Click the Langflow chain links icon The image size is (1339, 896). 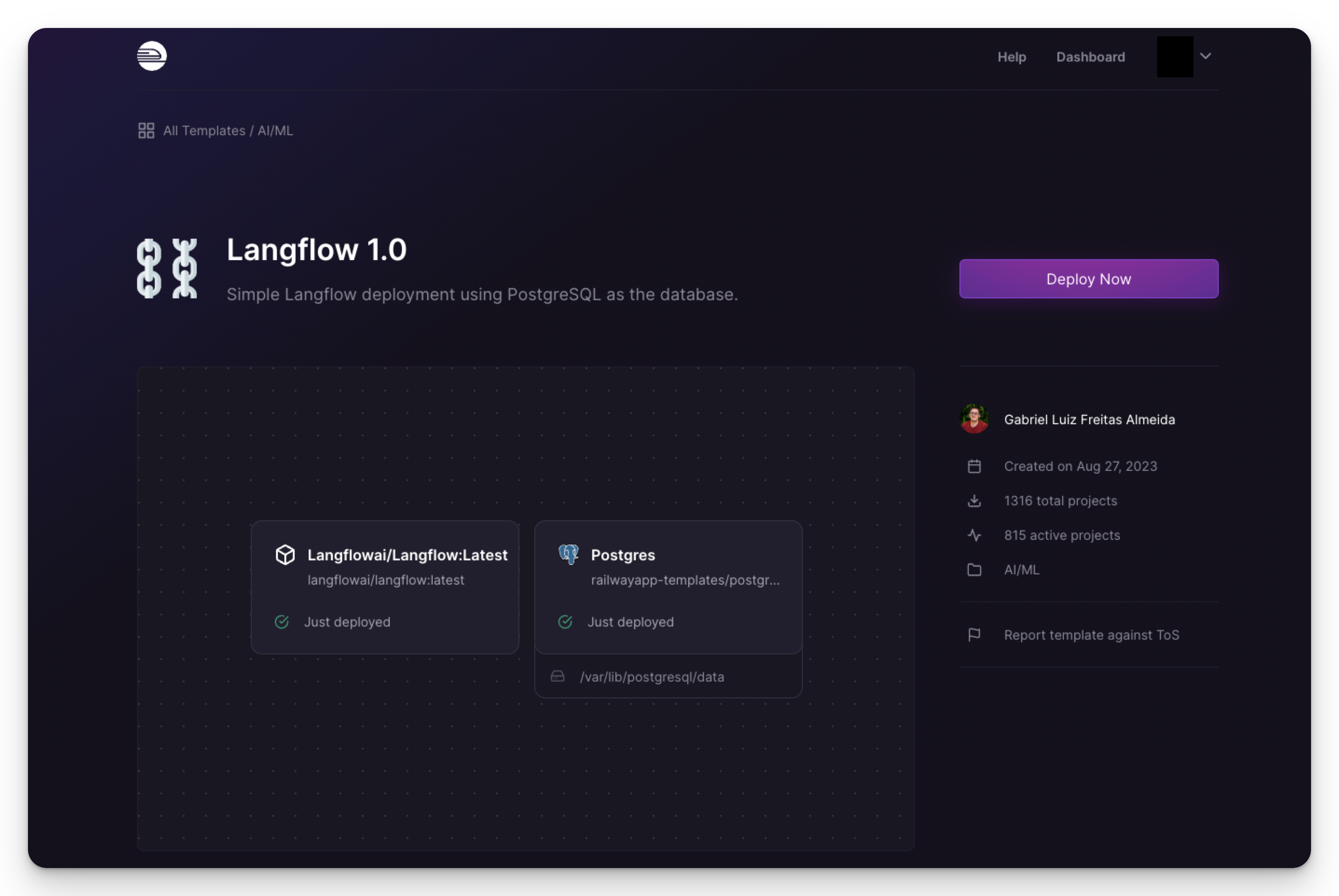pos(167,269)
